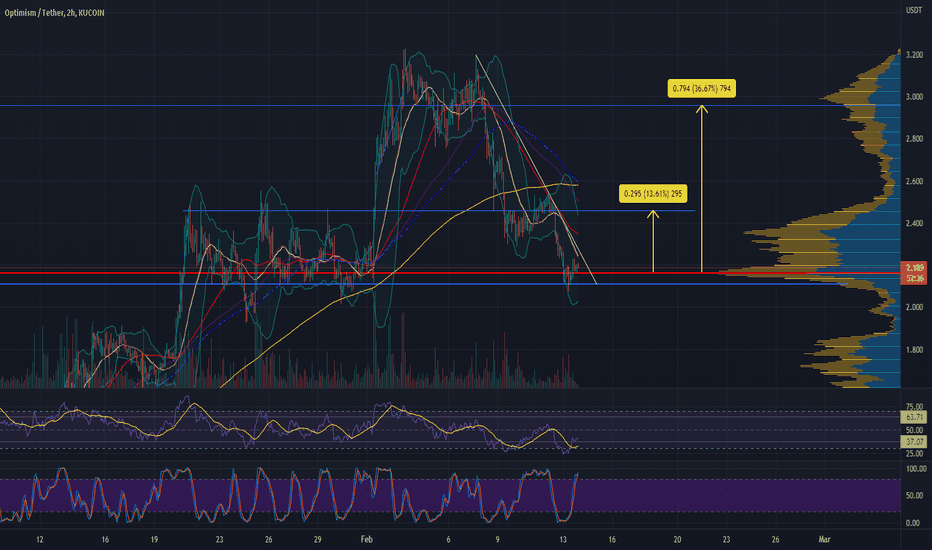Click the 2.600 price axis label
The height and width of the screenshot is (550, 932).
(914, 181)
